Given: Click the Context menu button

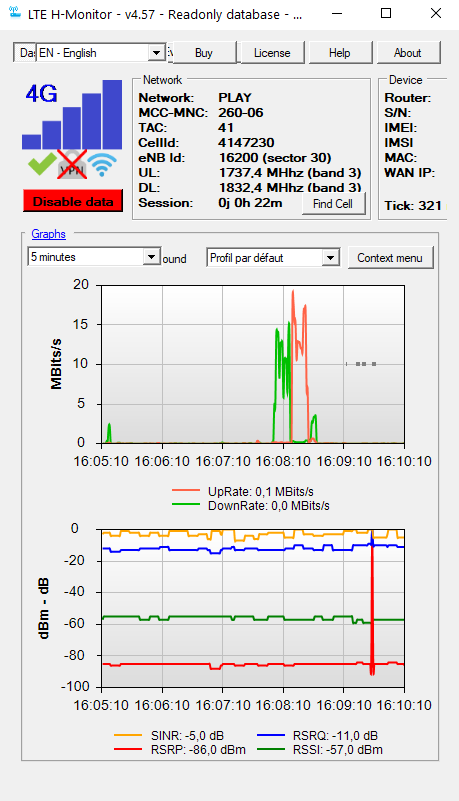Looking at the screenshot, I should pos(390,258).
